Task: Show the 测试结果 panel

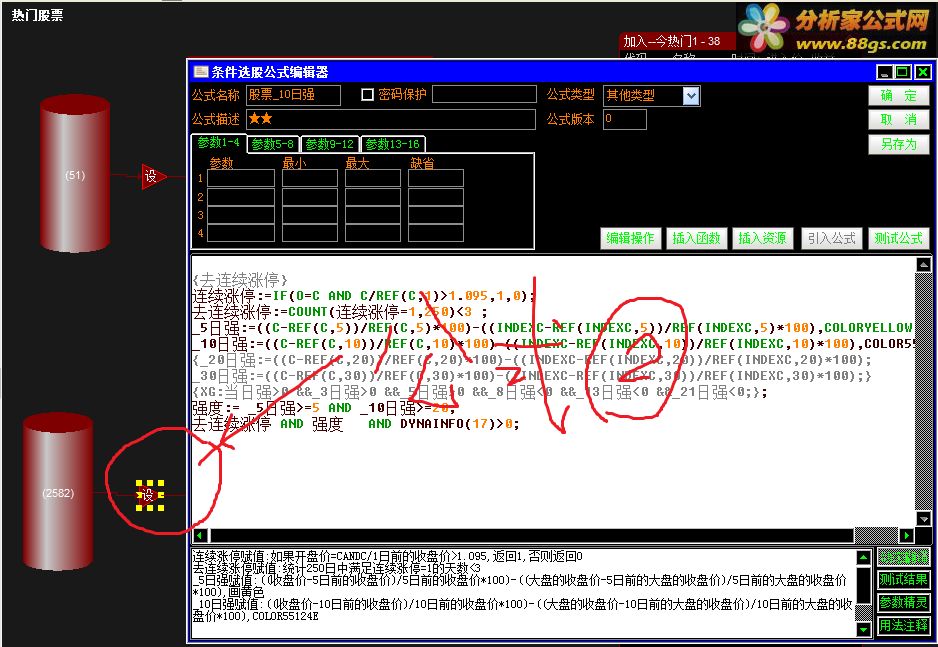Action: point(903,579)
